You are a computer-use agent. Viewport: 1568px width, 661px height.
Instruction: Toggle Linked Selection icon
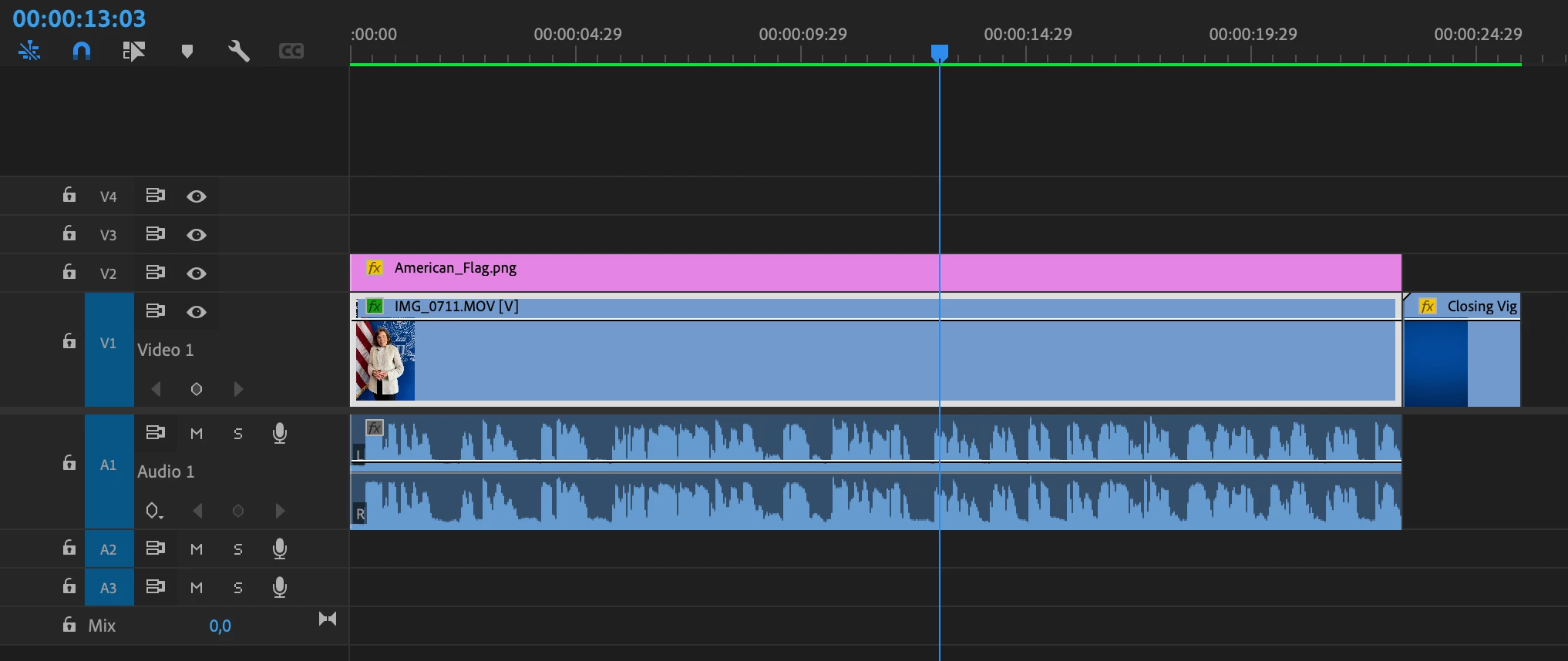coord(133,51)
